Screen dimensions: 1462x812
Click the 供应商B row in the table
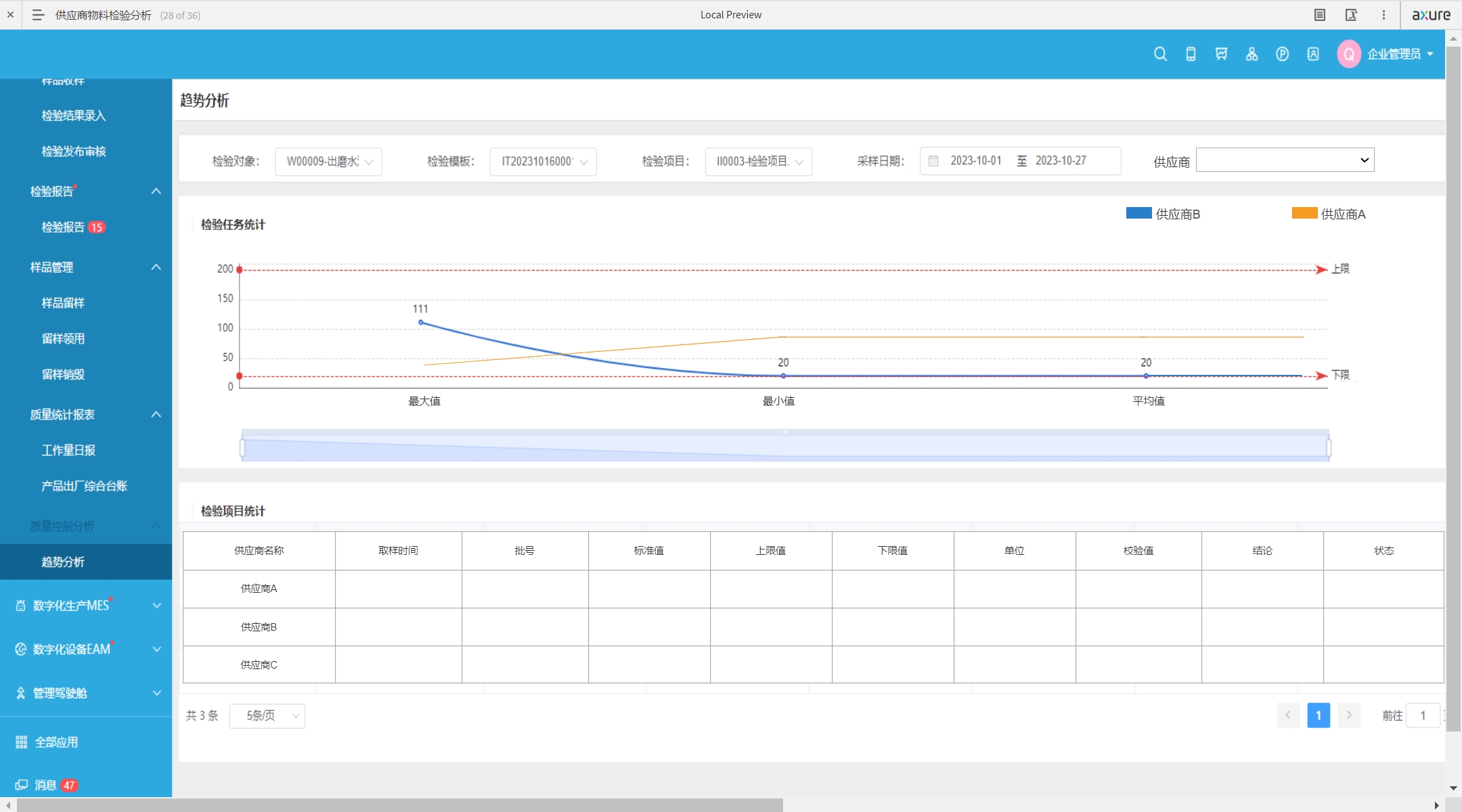click(x=813, y=627)
